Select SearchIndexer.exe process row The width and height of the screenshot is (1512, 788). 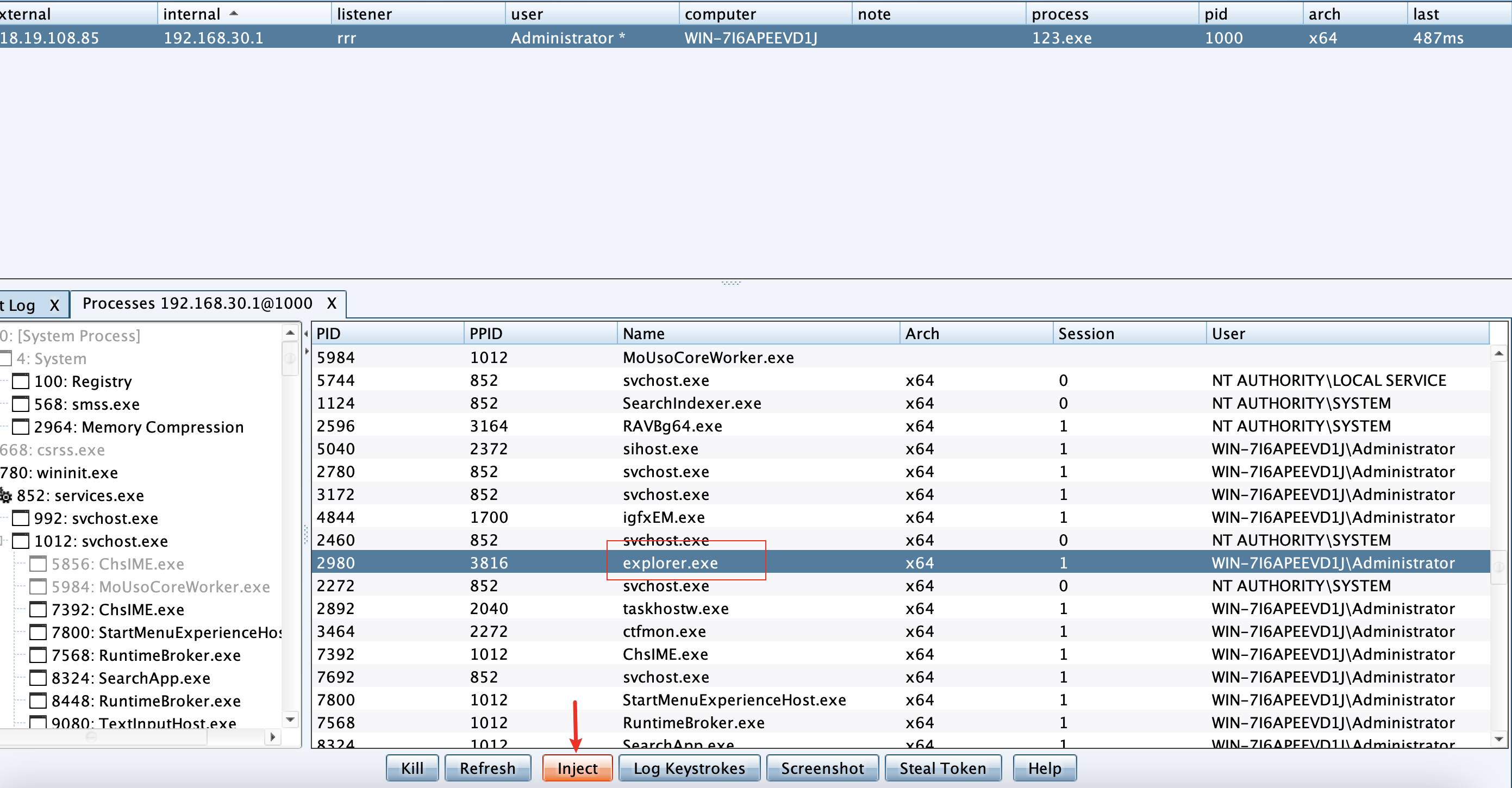click(901, 403)
